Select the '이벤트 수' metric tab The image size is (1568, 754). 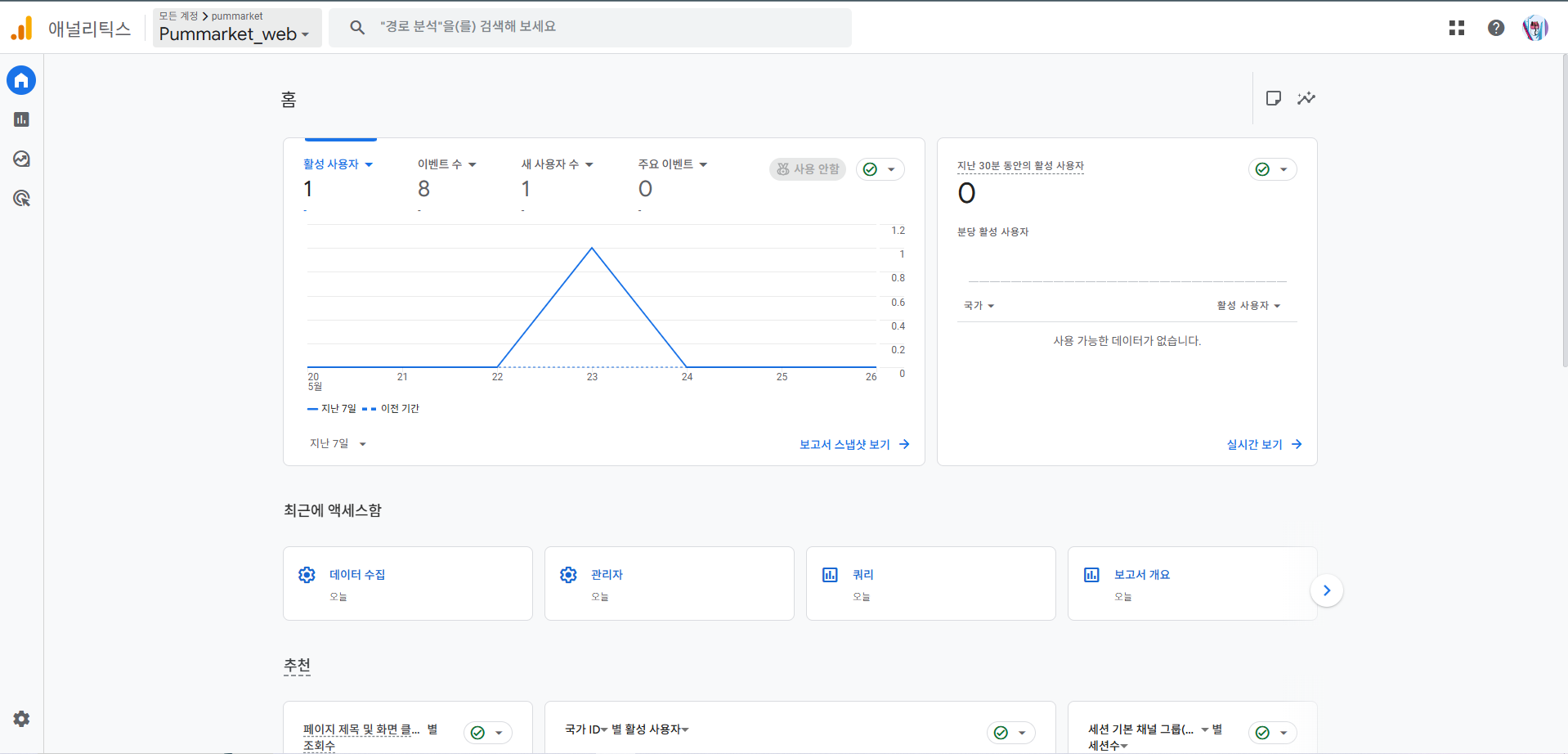446,164
